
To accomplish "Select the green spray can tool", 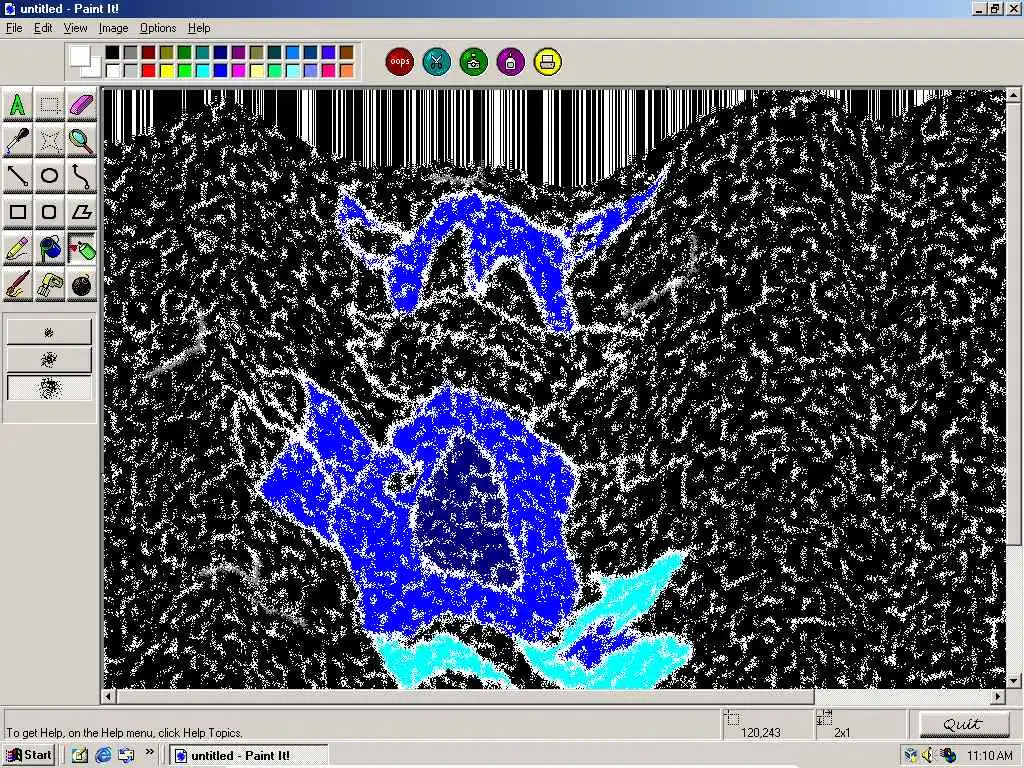I will click(82, 249).
